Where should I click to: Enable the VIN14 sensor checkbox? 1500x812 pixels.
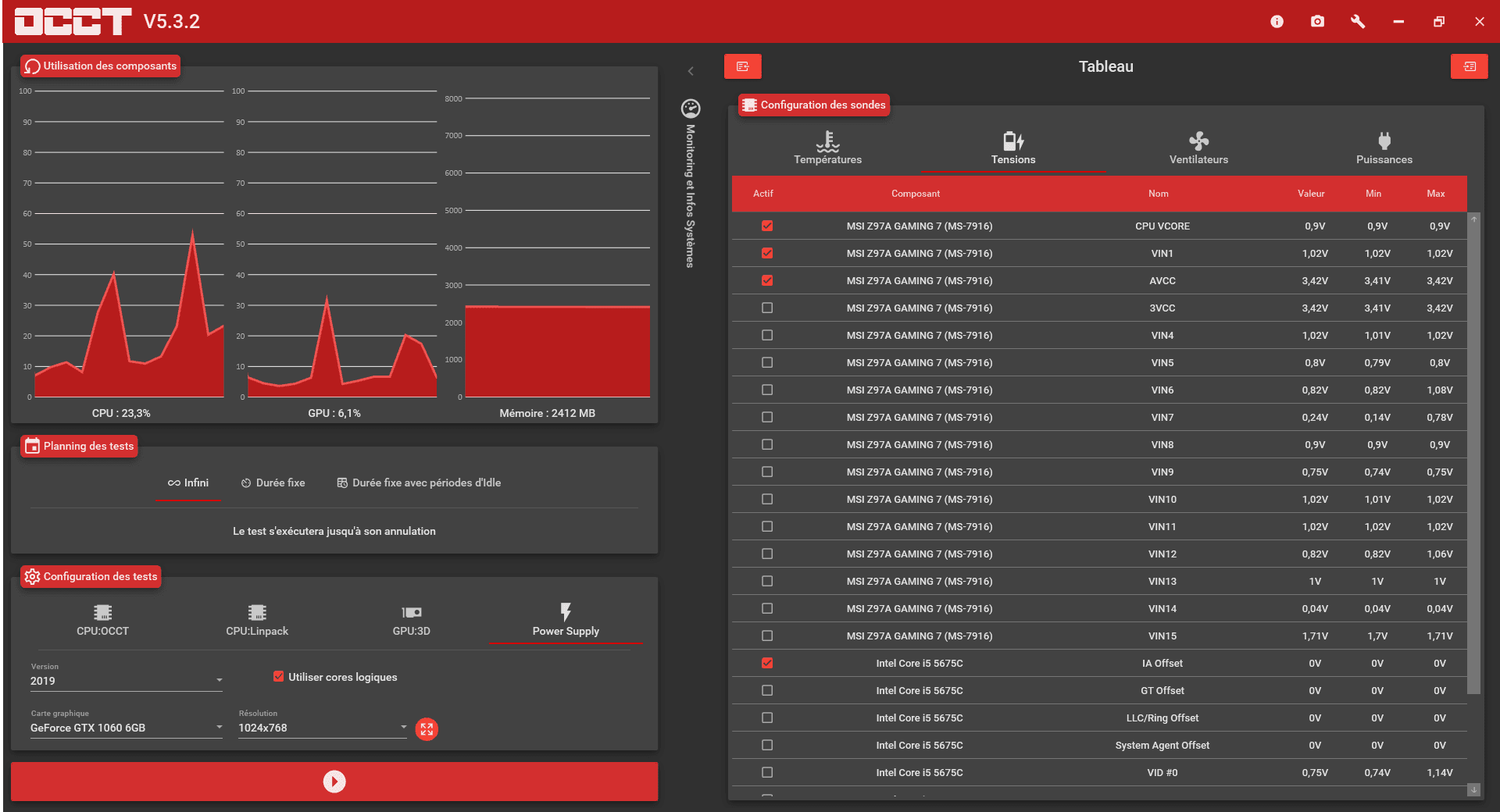[767, 608]
